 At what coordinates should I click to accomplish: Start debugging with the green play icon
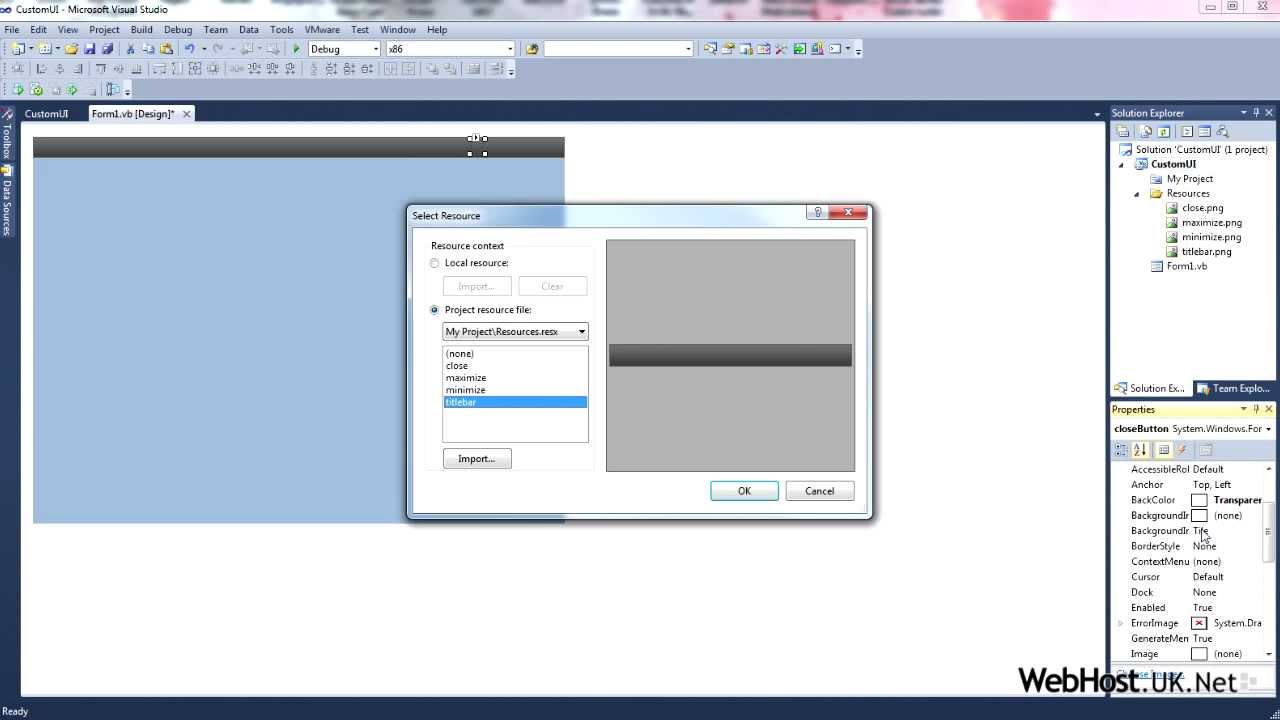coord(296,49)
